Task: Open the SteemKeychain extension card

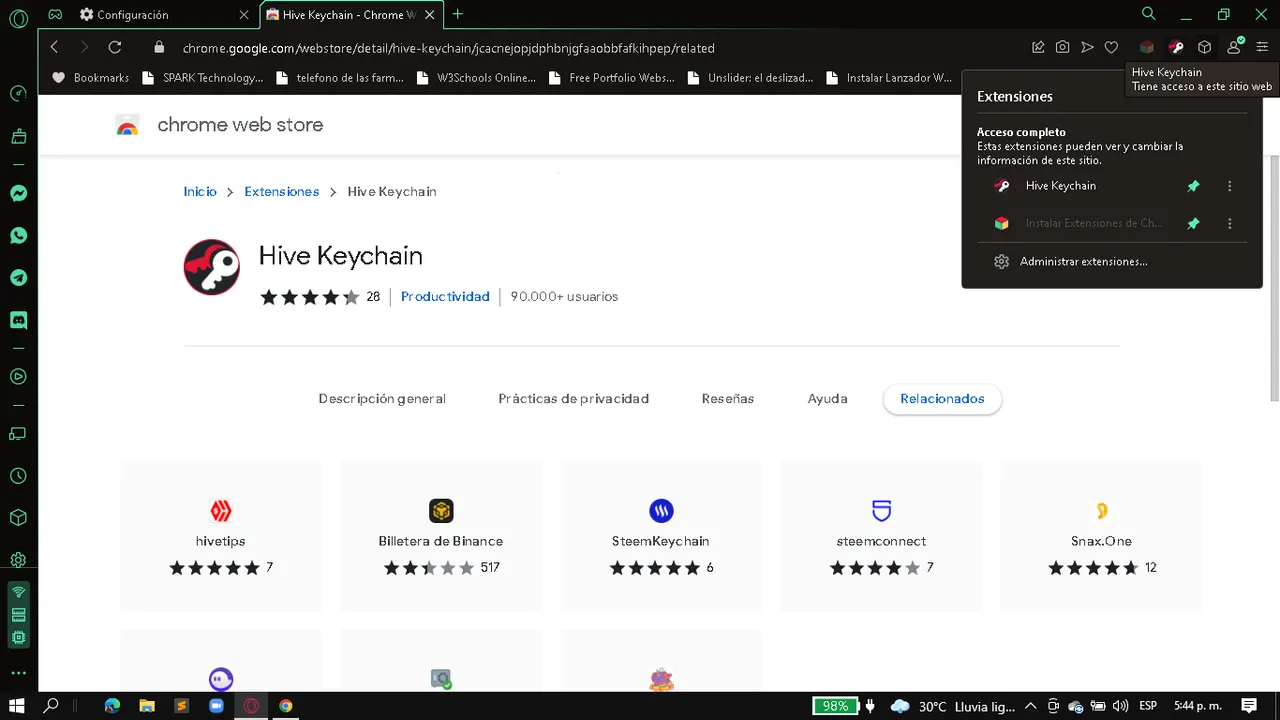Action: (661, 536)
